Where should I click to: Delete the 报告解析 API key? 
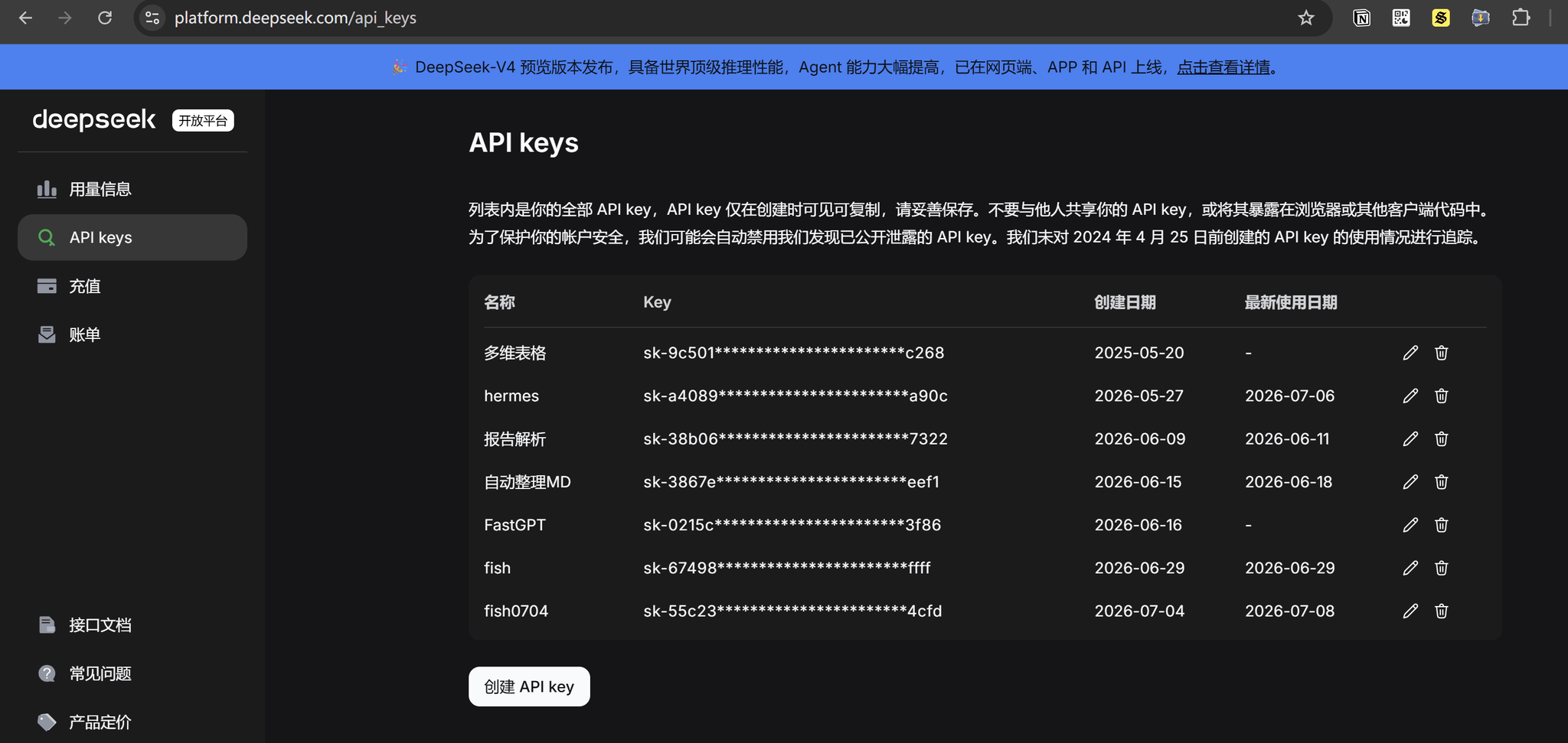[x=1441, y=438]
